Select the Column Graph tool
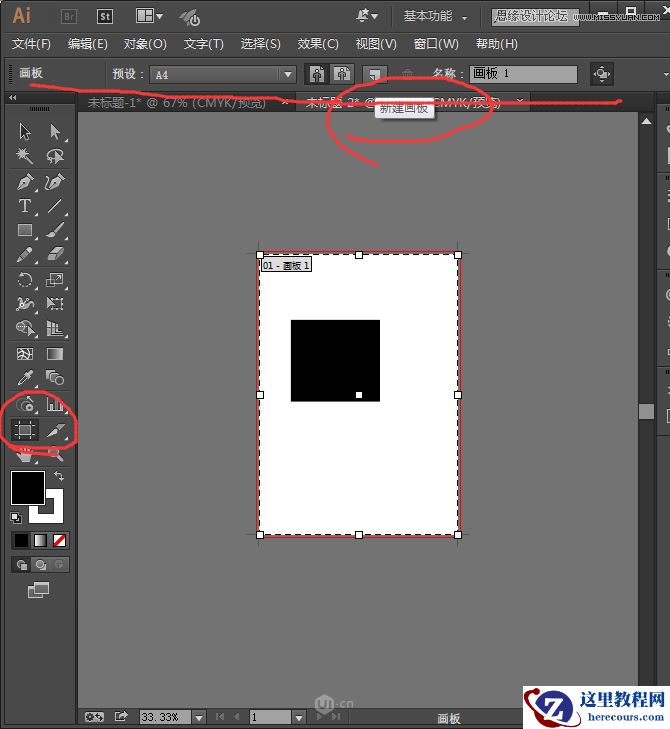This screenshot has height=729, width=670. tap(55, 404)
